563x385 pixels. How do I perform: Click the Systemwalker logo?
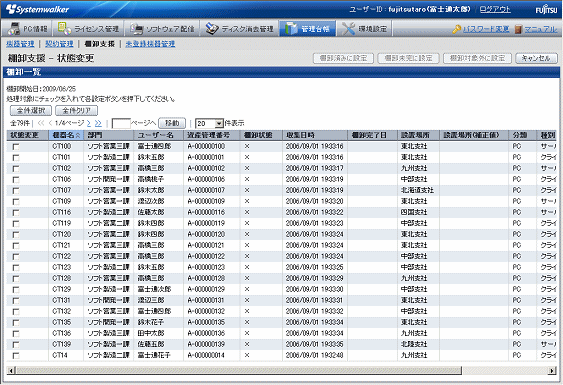[37, 9]
